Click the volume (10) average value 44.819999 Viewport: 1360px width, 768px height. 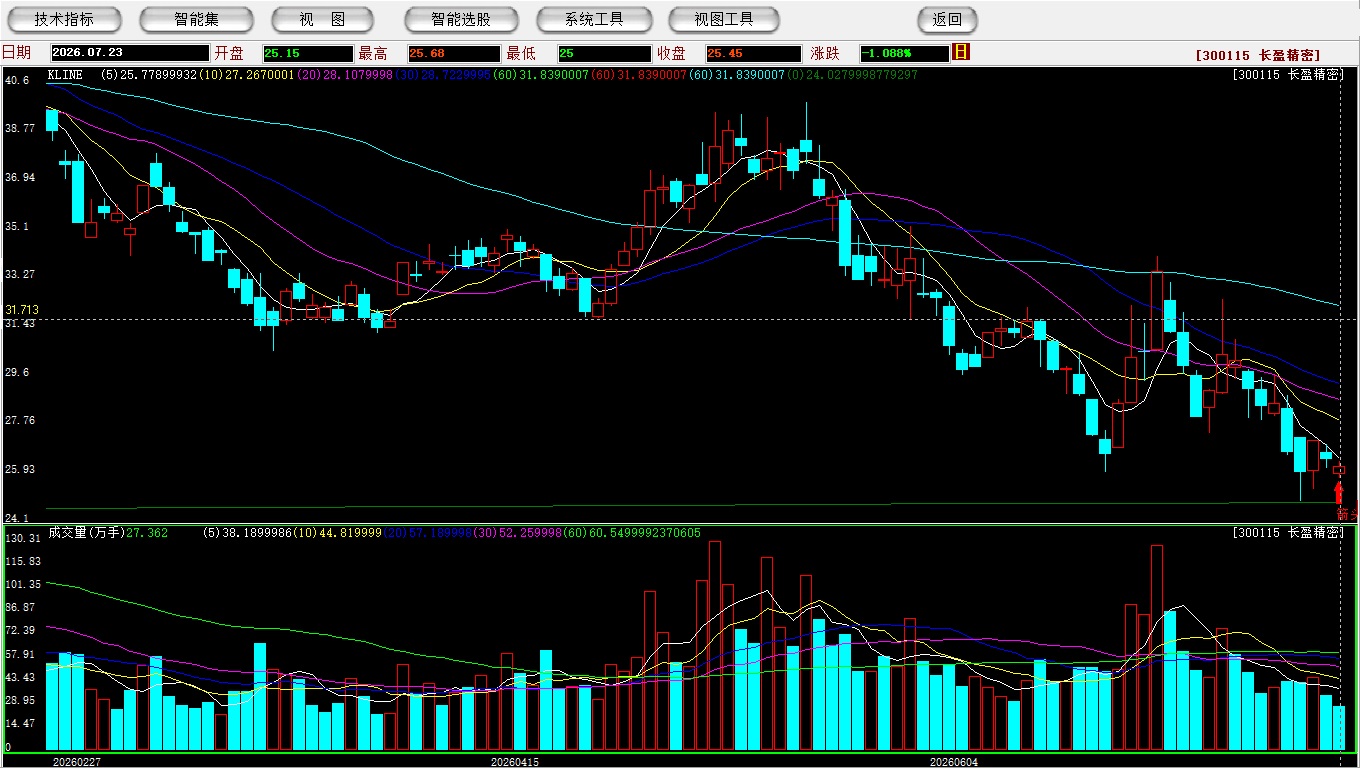click(x=340, y=533)
